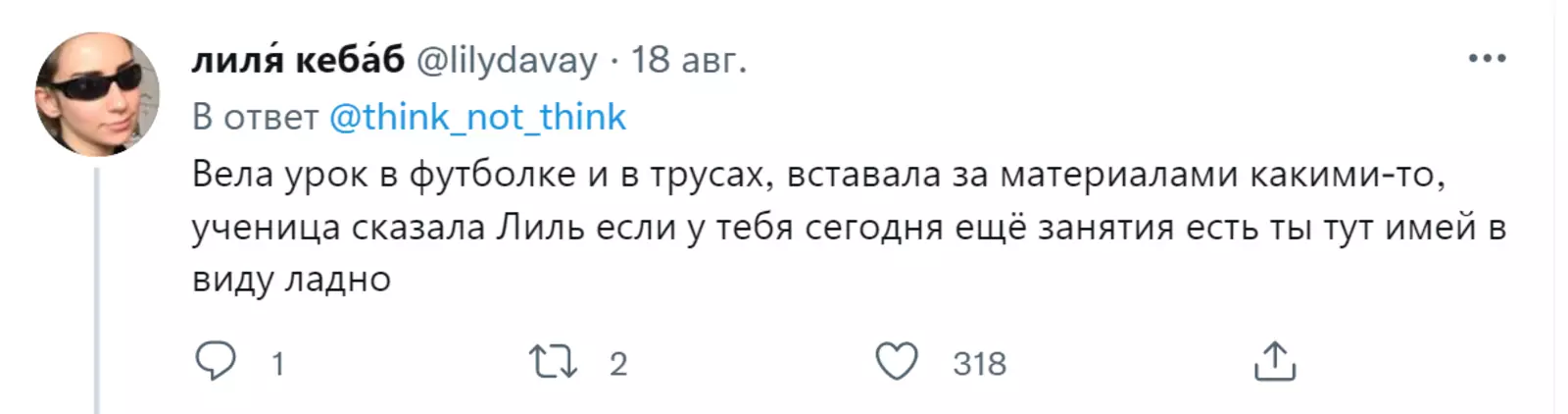Click the like count 318
The image size is (1568, 414).
click(979, 364)
